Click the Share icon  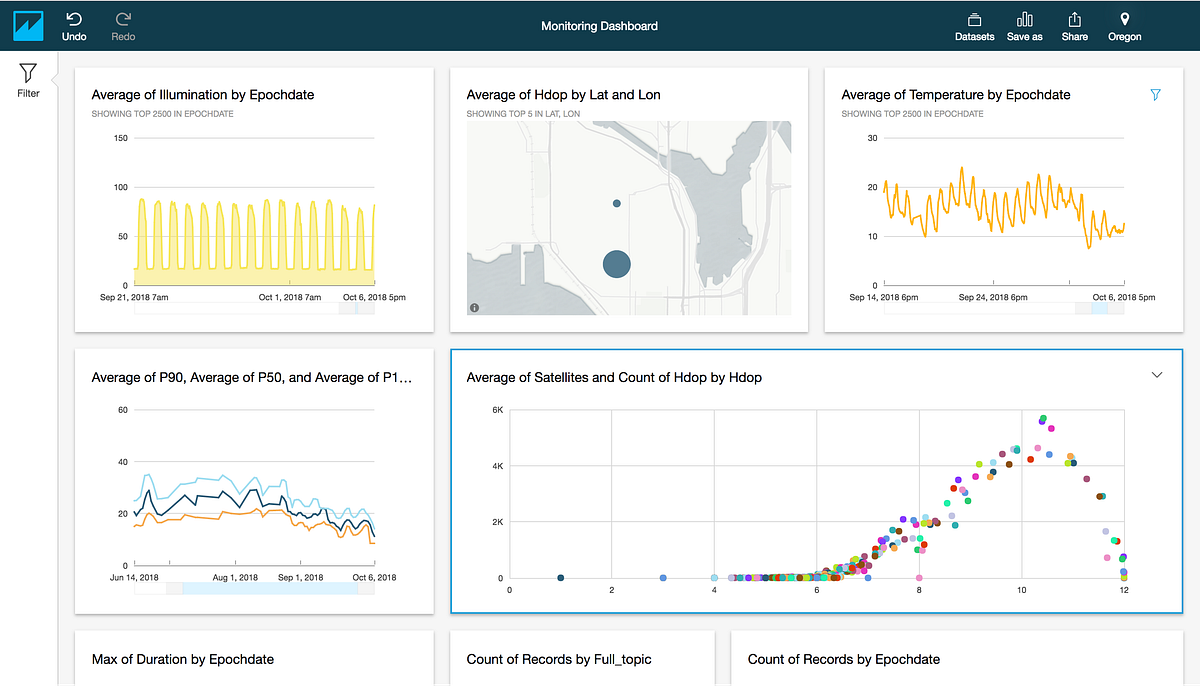(x=1074, y=25)
